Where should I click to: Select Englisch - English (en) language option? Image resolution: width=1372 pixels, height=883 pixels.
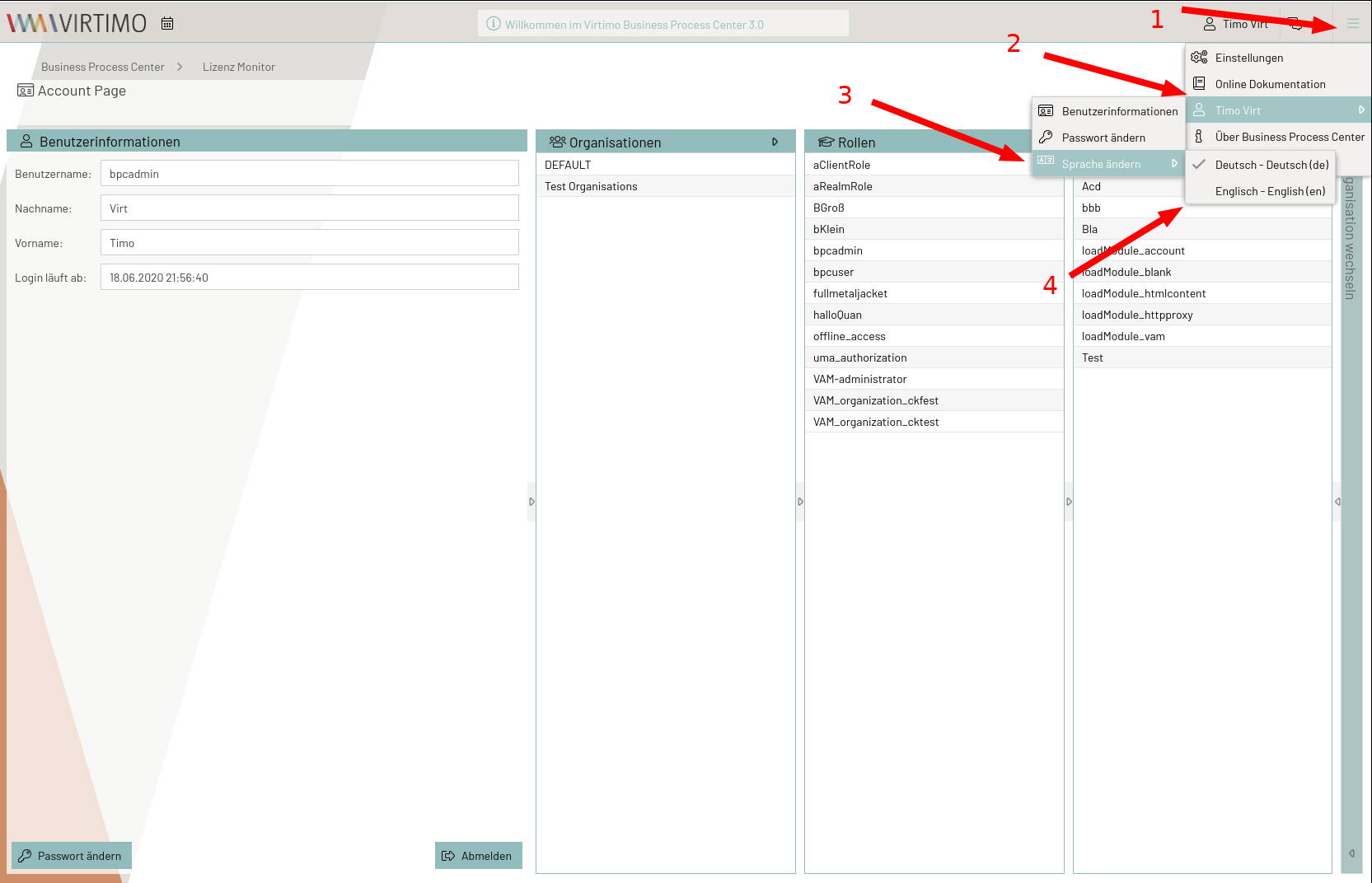(1269, 191)
